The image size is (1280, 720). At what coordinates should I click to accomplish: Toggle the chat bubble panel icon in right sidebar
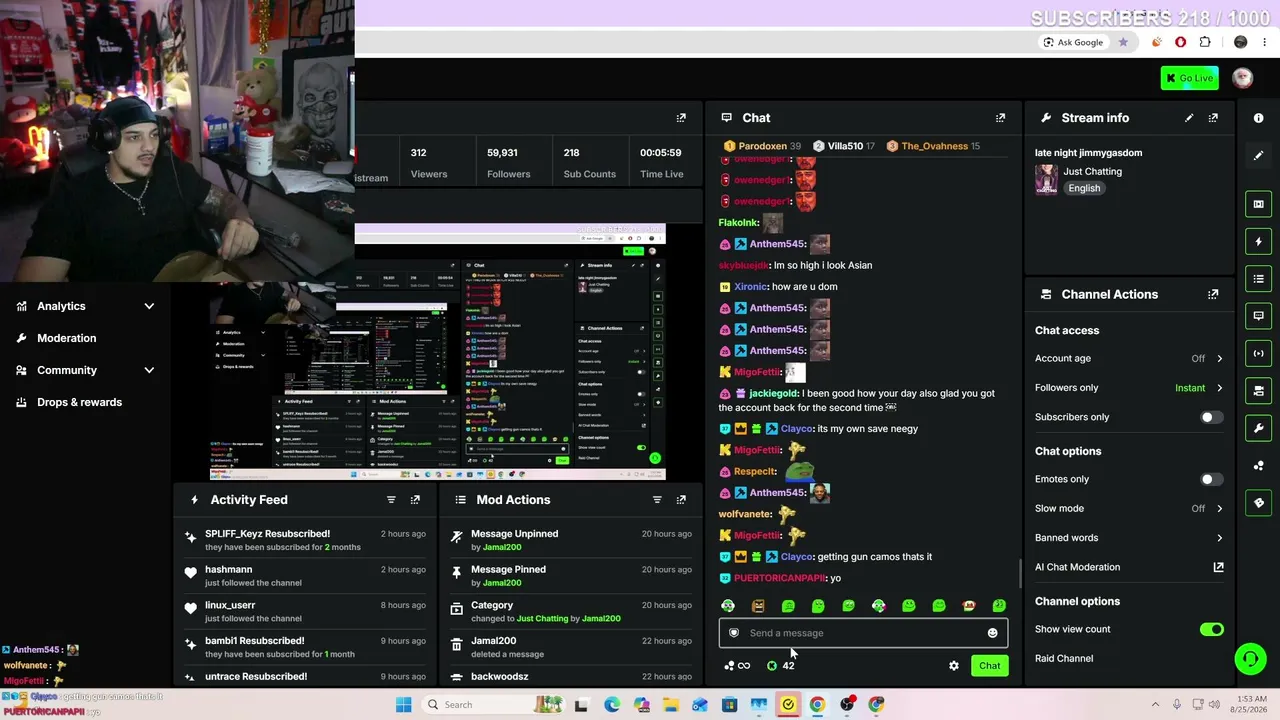coord(1258,316)
